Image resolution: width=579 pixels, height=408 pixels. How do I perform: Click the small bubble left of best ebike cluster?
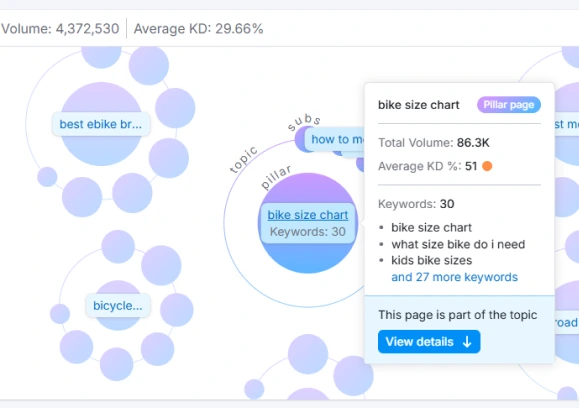click(47, 176)
